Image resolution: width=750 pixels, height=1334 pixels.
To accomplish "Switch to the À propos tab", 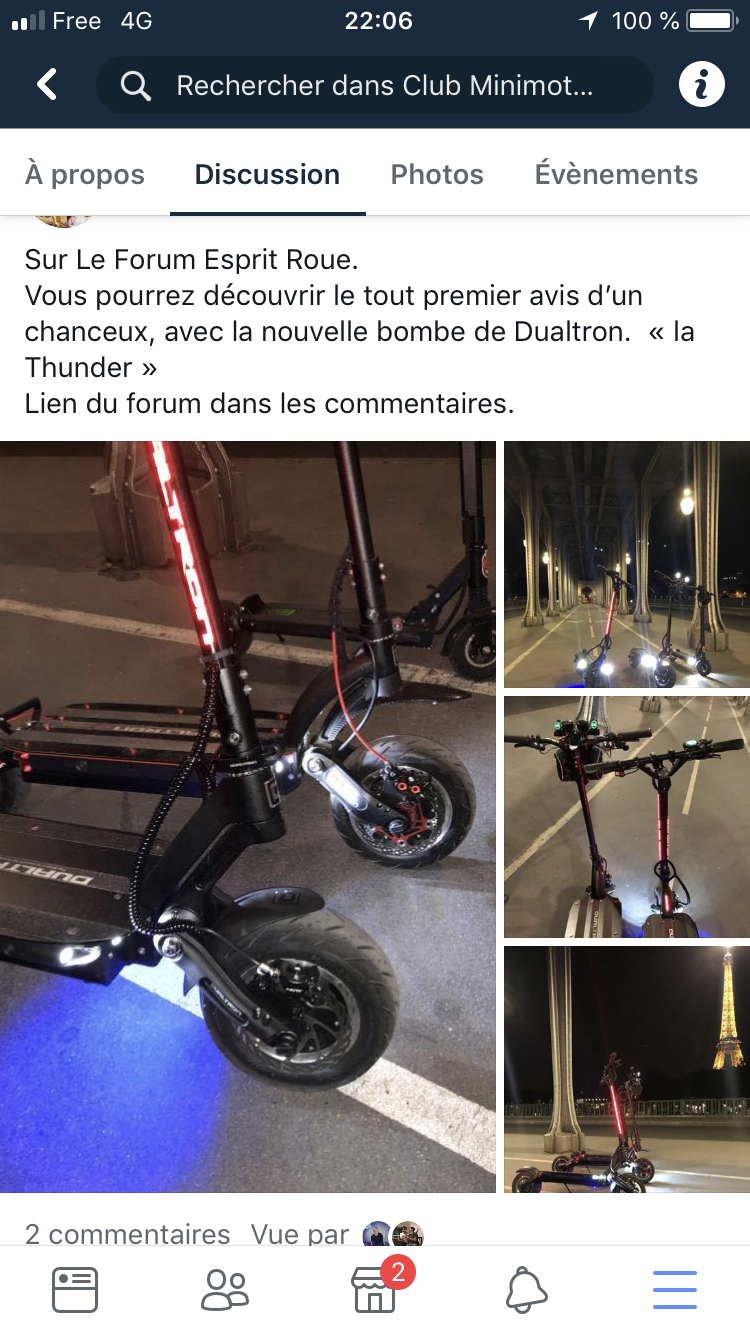I will point(85,174).
